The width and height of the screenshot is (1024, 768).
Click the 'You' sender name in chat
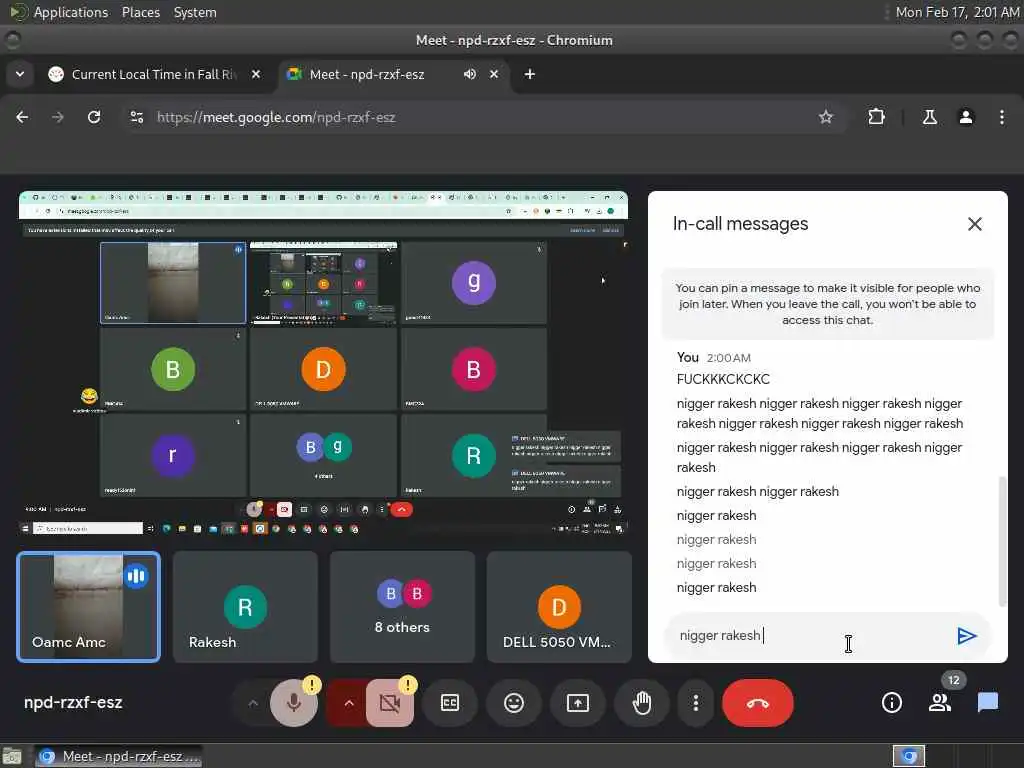688,357
